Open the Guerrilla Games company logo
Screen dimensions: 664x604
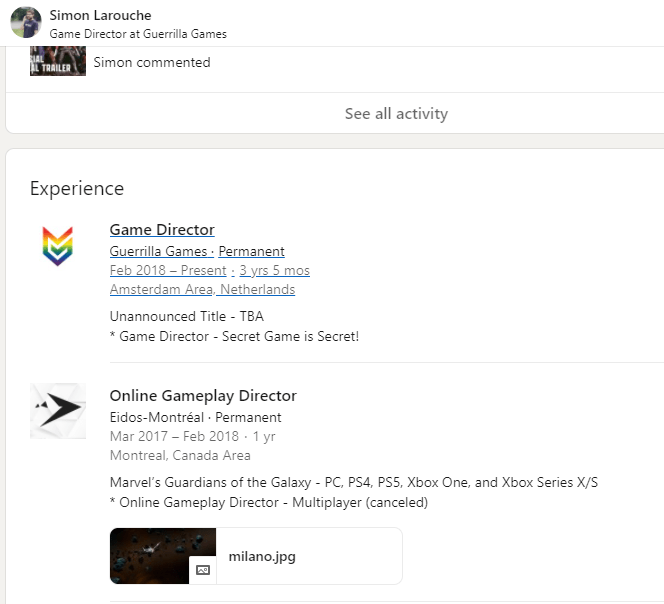pyautogui.click(x=57, y=246)
